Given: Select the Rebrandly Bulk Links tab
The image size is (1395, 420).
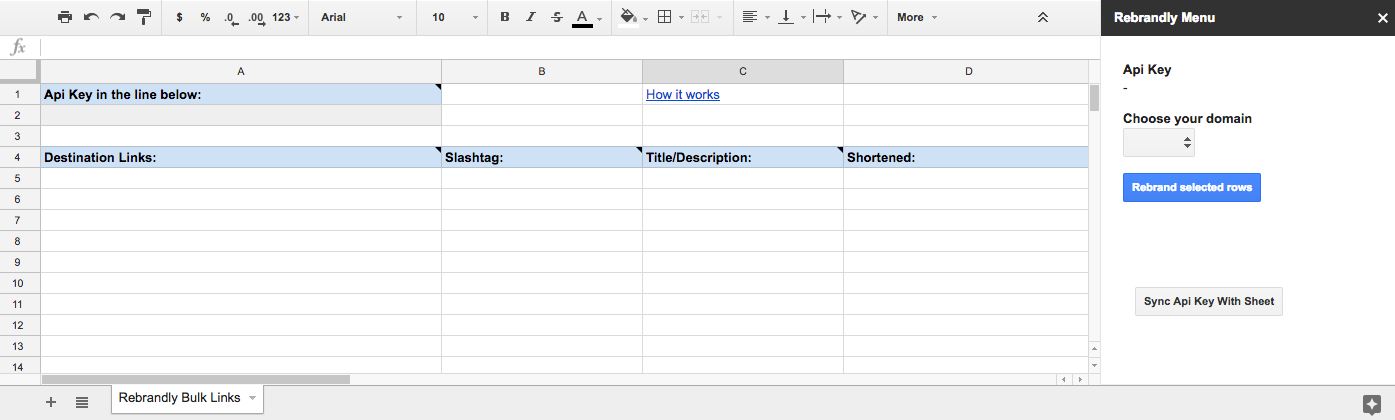Looking at the screenshot, I should click(187, 398).
